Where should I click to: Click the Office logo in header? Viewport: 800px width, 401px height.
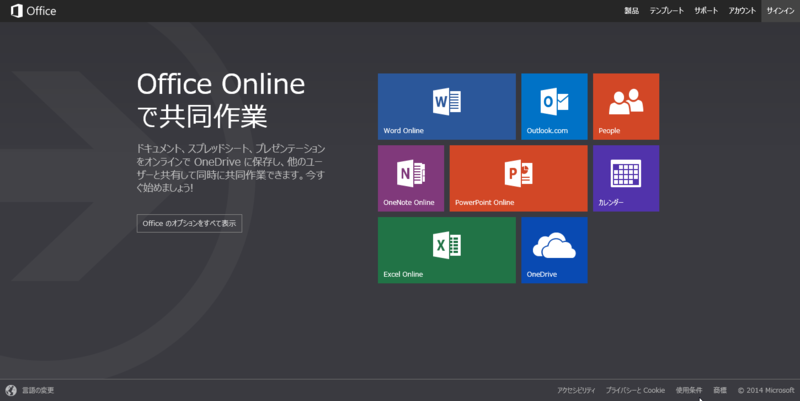tap(34, 11)
